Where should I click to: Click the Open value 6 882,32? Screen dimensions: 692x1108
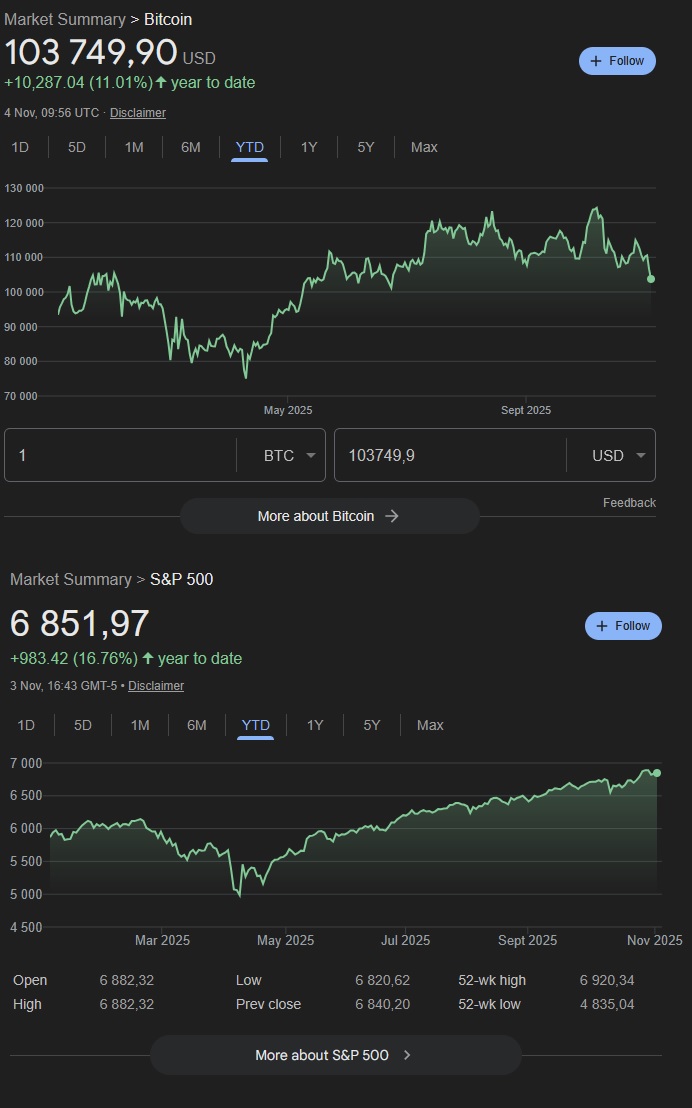tap(127, 980)
